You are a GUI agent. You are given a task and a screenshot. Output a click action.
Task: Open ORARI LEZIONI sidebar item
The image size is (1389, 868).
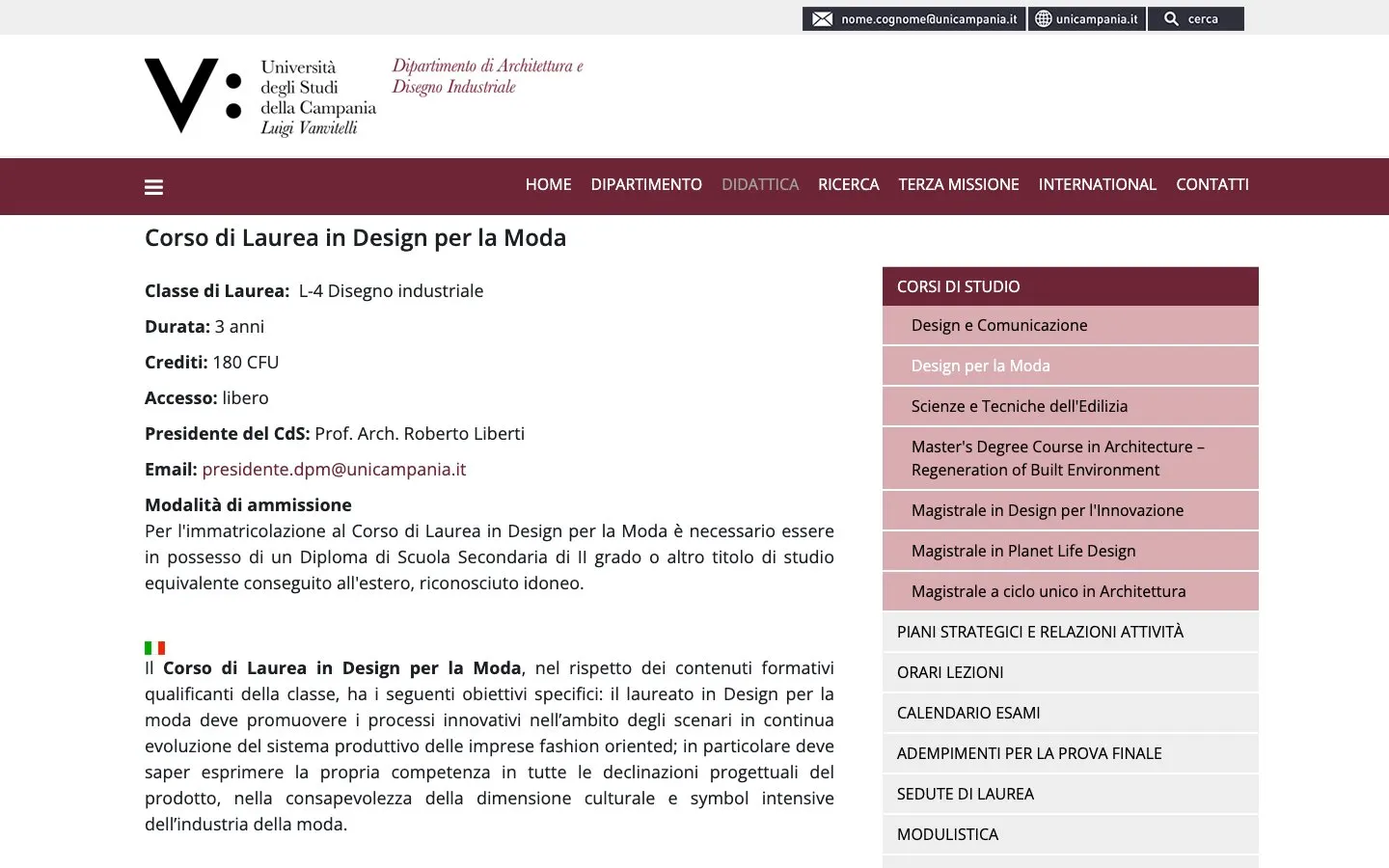coord(1071,673)
